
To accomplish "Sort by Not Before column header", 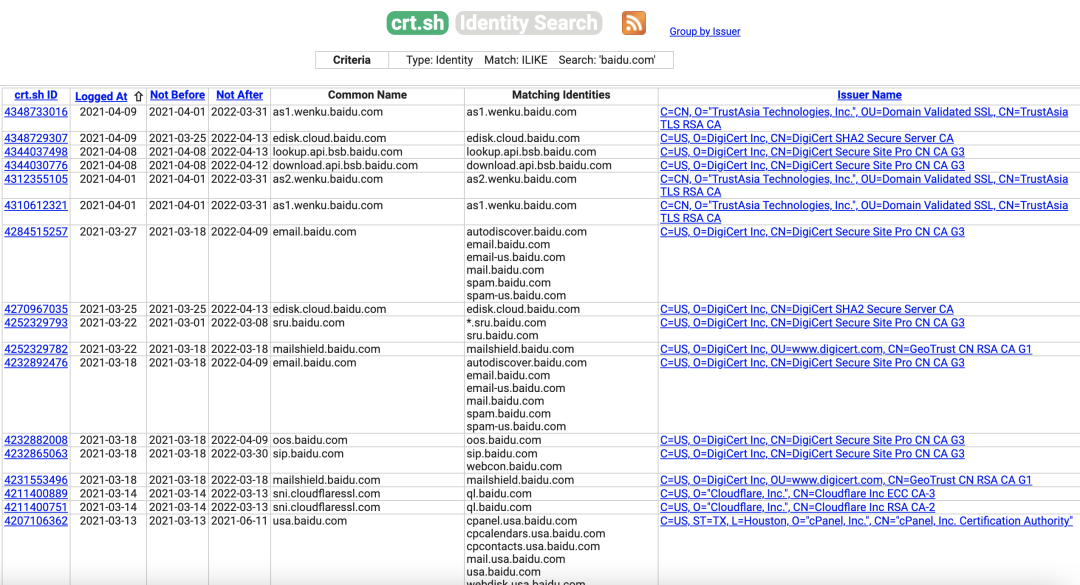I will pos(178,95).
